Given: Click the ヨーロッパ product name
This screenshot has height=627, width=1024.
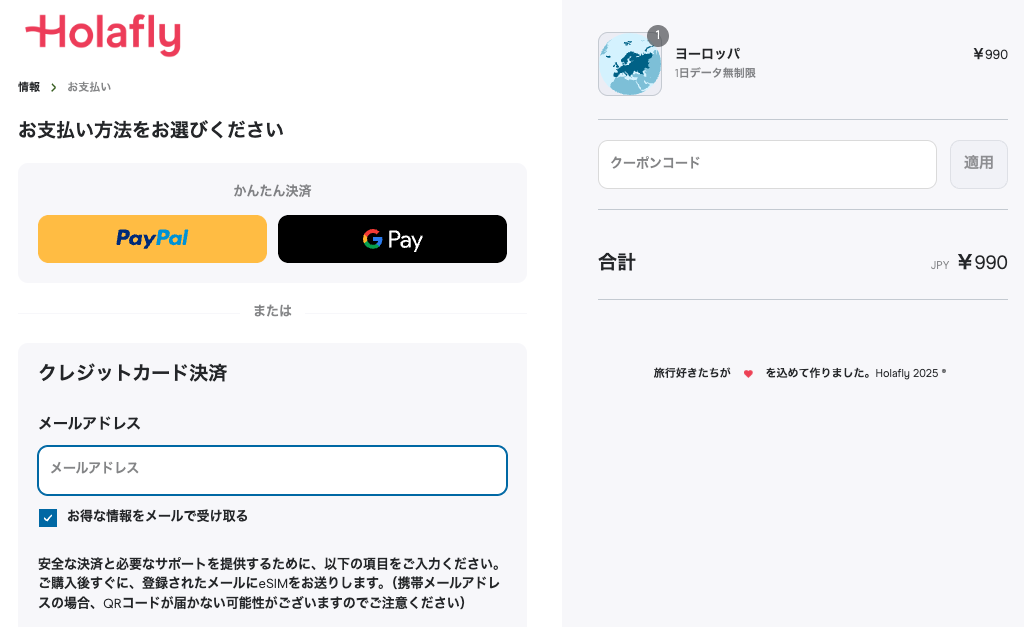Looking at the screenshot, I should click(707, 54).
